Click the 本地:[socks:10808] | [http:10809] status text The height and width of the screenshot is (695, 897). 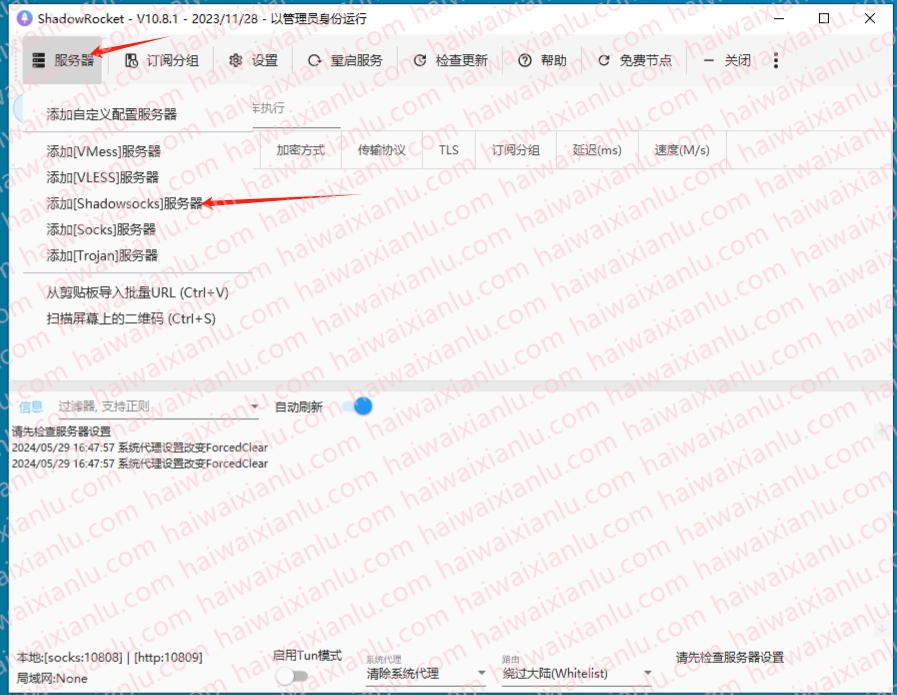(x=110, y=657)
